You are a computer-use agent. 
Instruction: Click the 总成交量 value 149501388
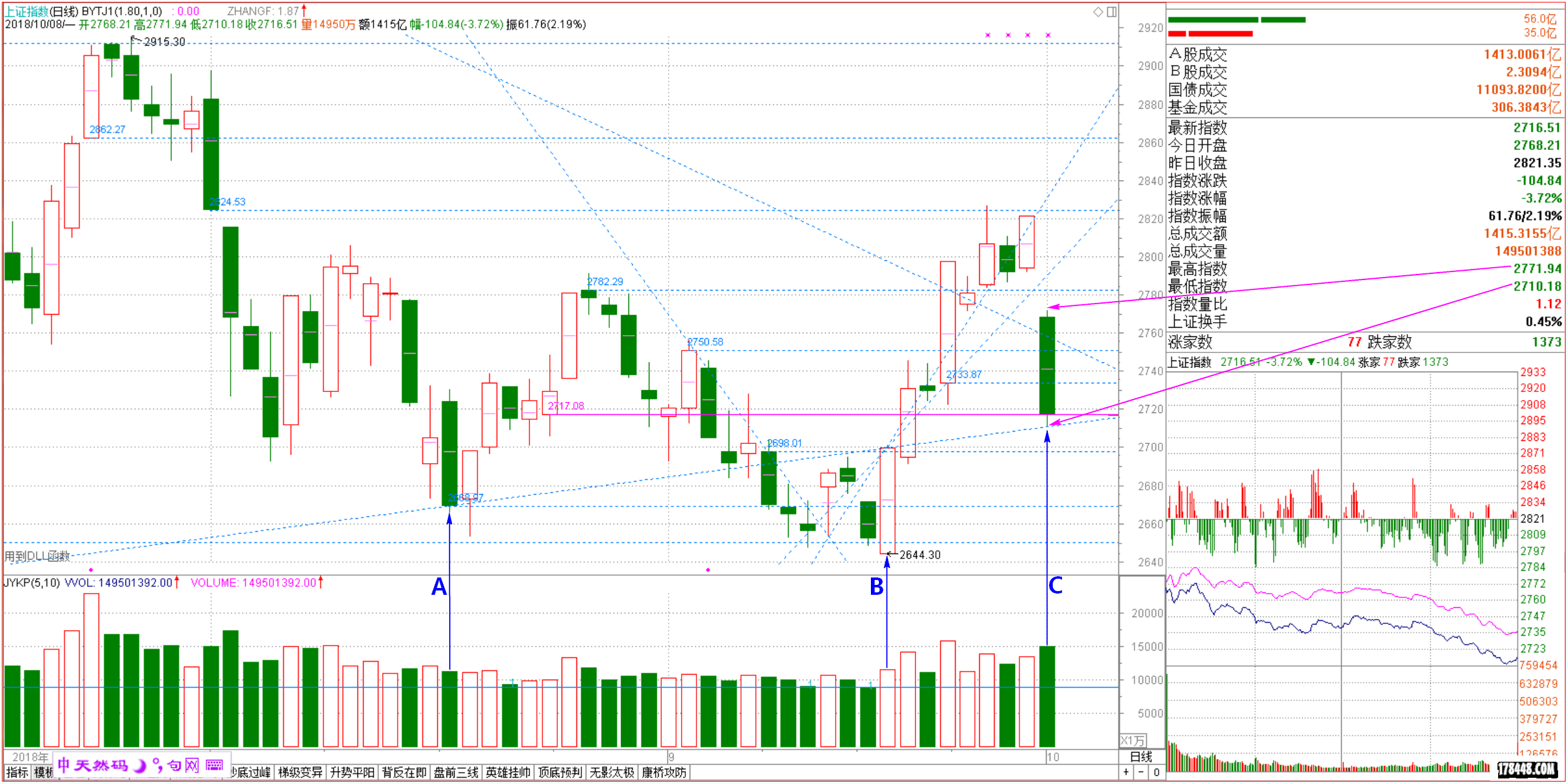coord(1528,251)
